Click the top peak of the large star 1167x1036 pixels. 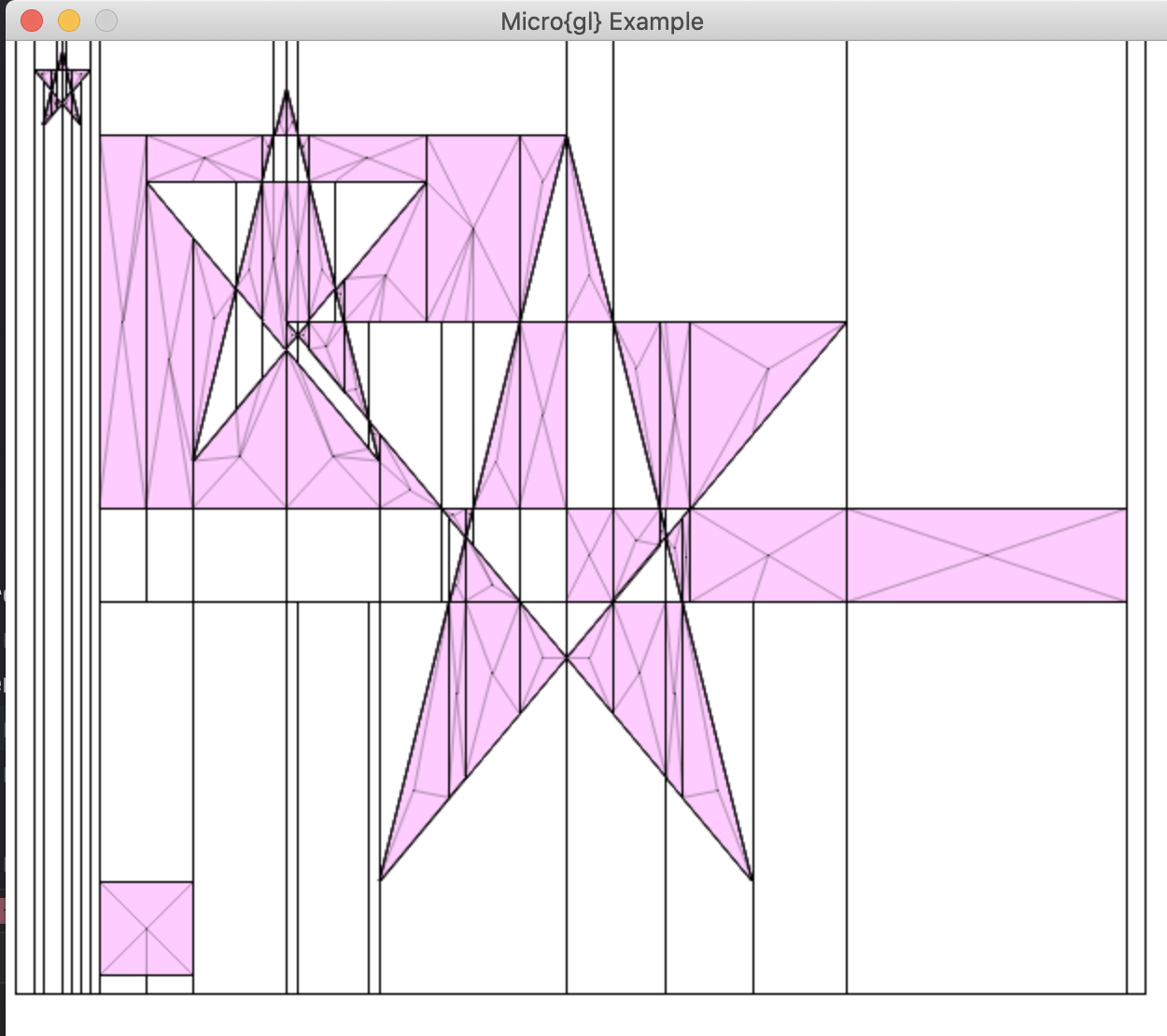(x=567, y=139)
